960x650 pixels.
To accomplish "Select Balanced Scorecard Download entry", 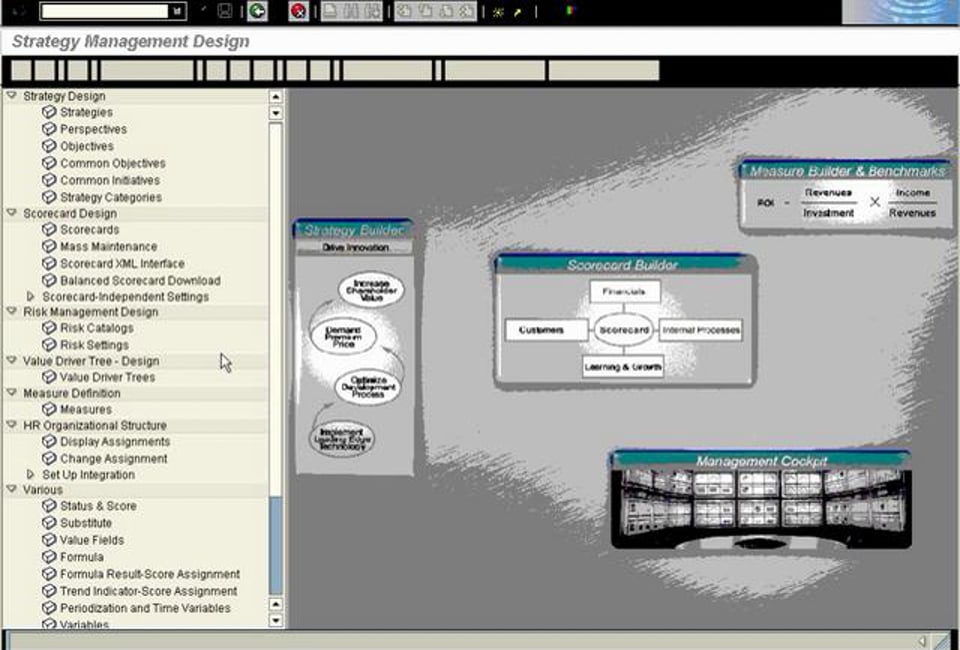I will [140, 281].
